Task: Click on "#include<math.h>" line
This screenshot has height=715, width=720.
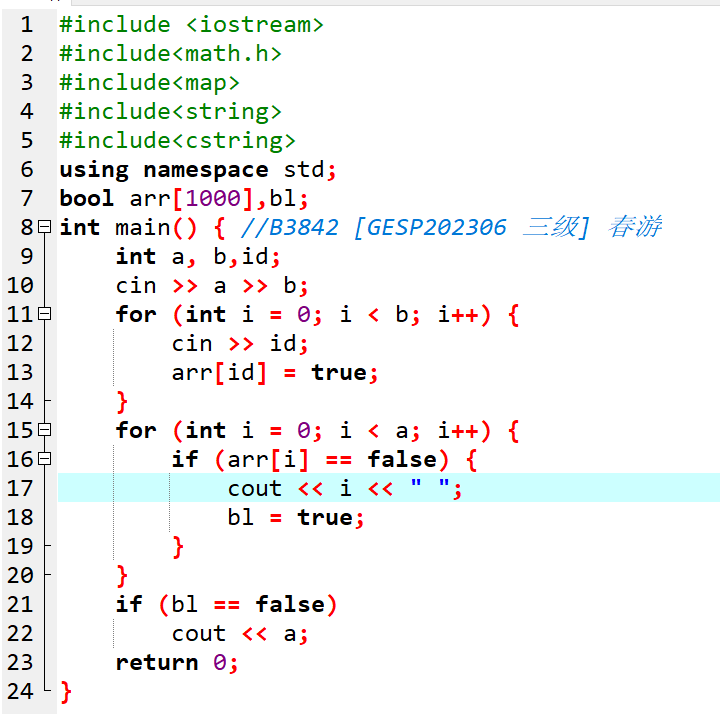Action: coord(170,53)
